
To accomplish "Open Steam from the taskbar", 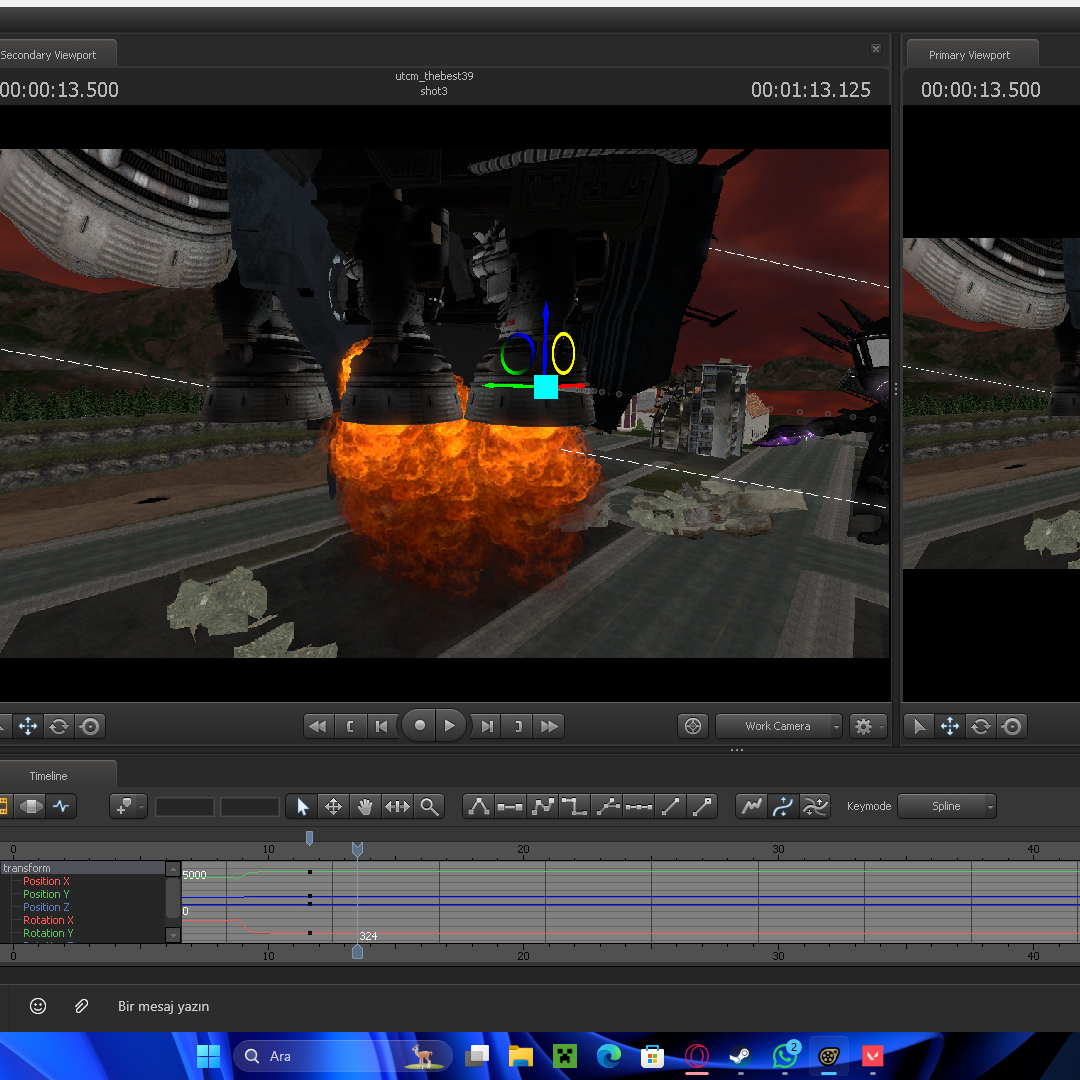I will [740, 1056].
